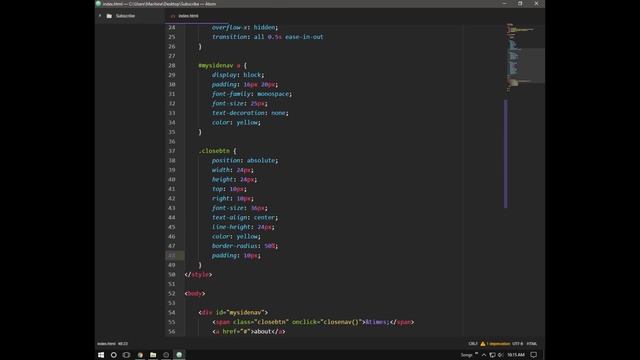Image resolution: width=640 pixels, height=360 pixels.
Task: Open the round dark app icon left of Atom
Action: [x=166, y=355]
